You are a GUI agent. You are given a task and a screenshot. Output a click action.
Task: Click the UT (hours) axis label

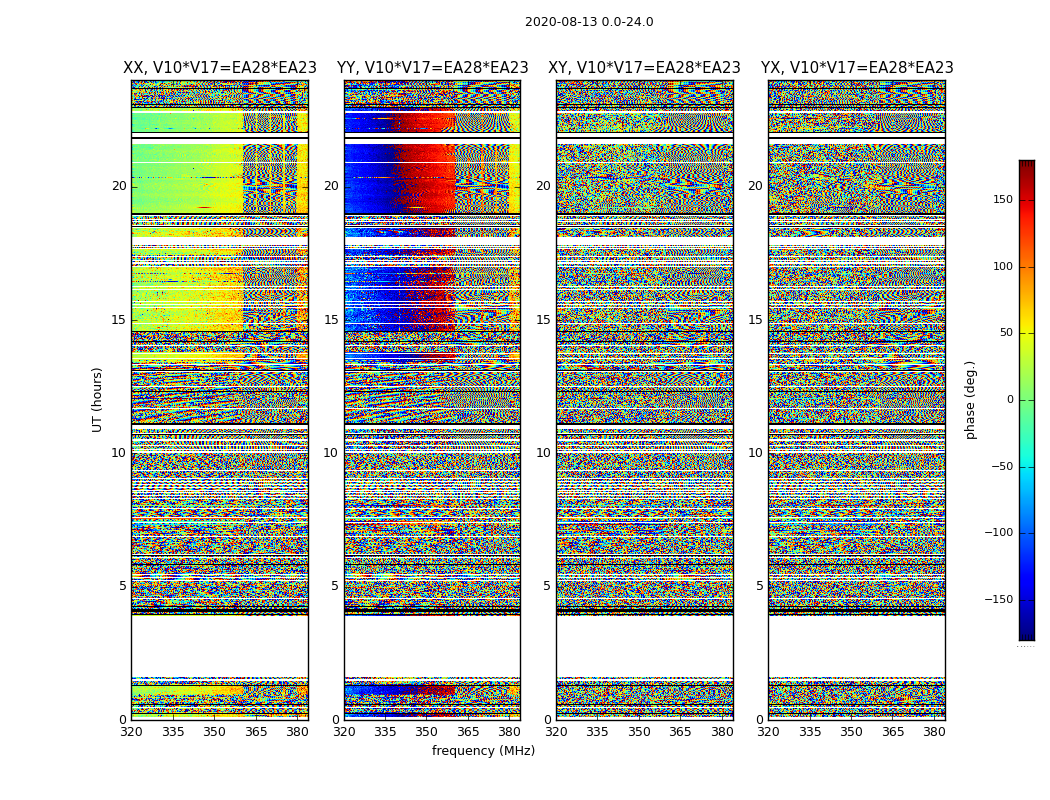click(x=98, y=399)
